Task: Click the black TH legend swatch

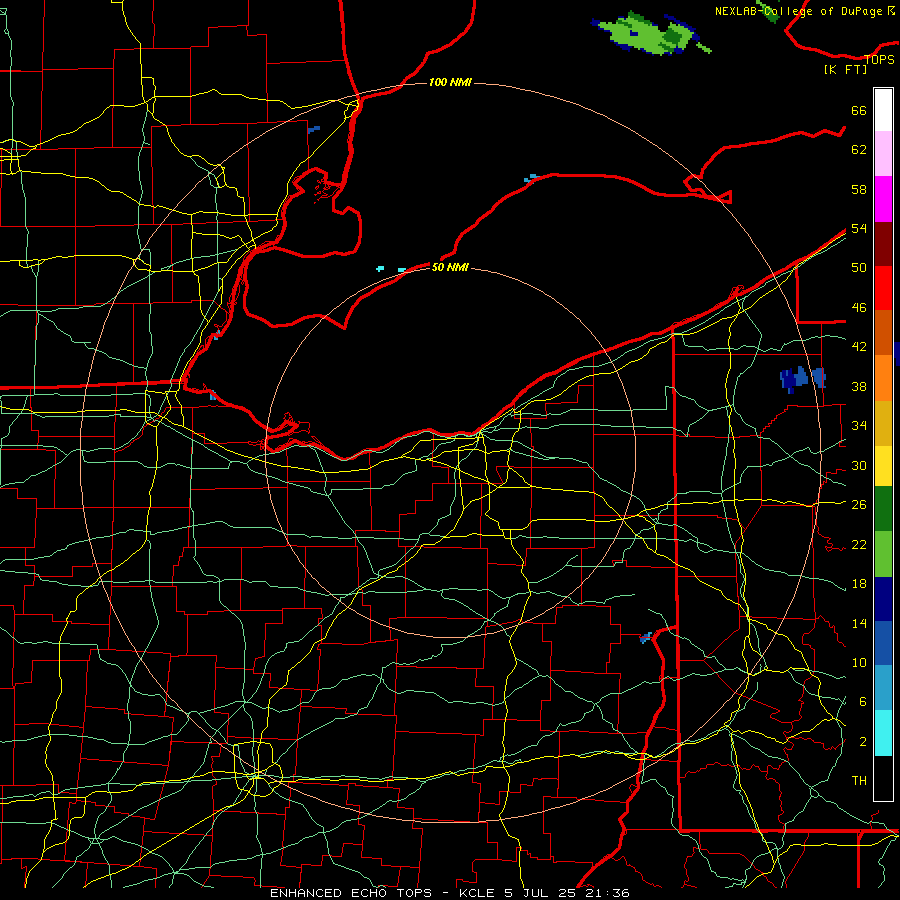Action: coord(883,778)
